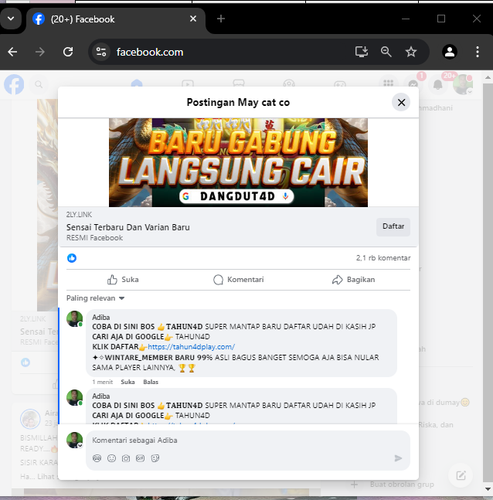Open the sticker picker in comment box
This screenshot has height=500, width=493.
155,458
